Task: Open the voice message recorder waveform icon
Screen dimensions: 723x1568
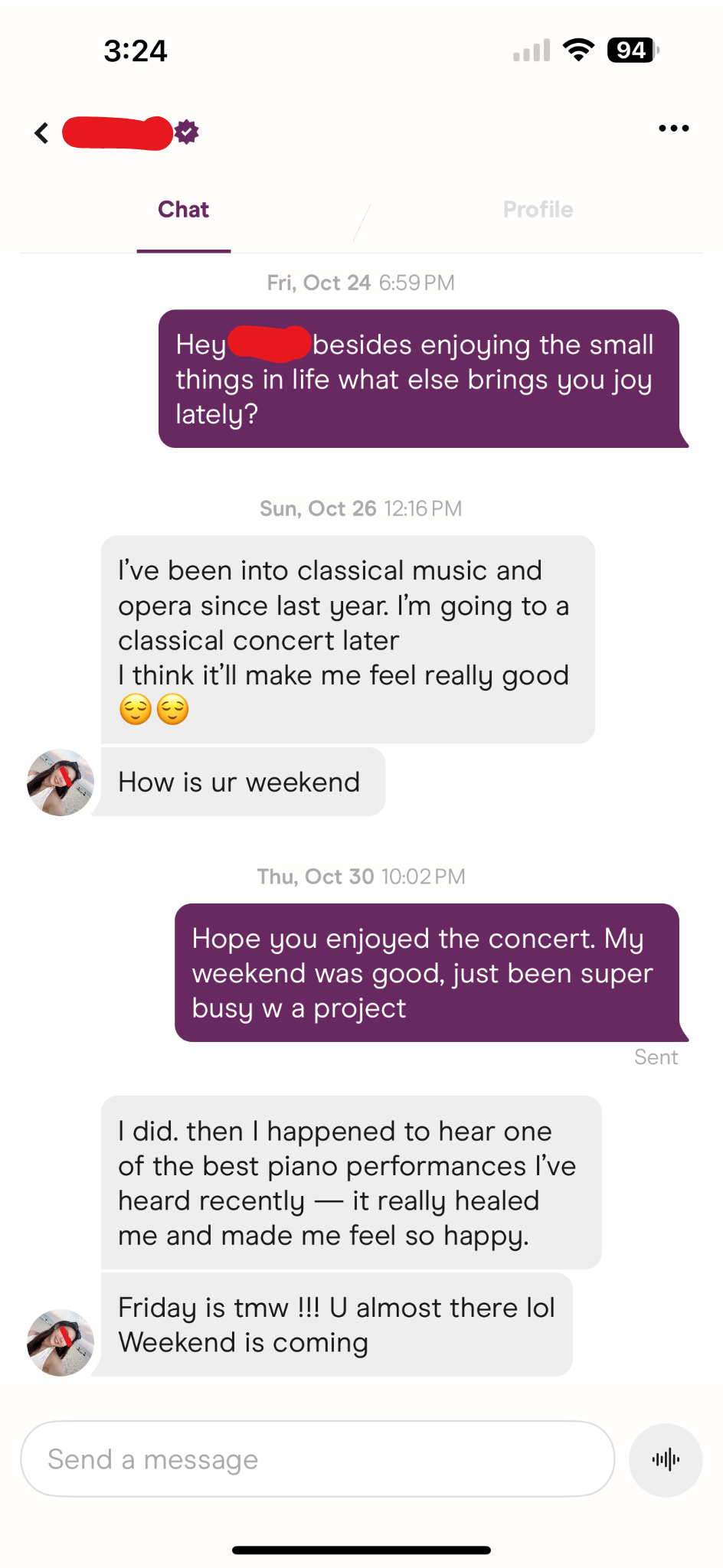Action: pyautogui.click(x=665, y=1459)
